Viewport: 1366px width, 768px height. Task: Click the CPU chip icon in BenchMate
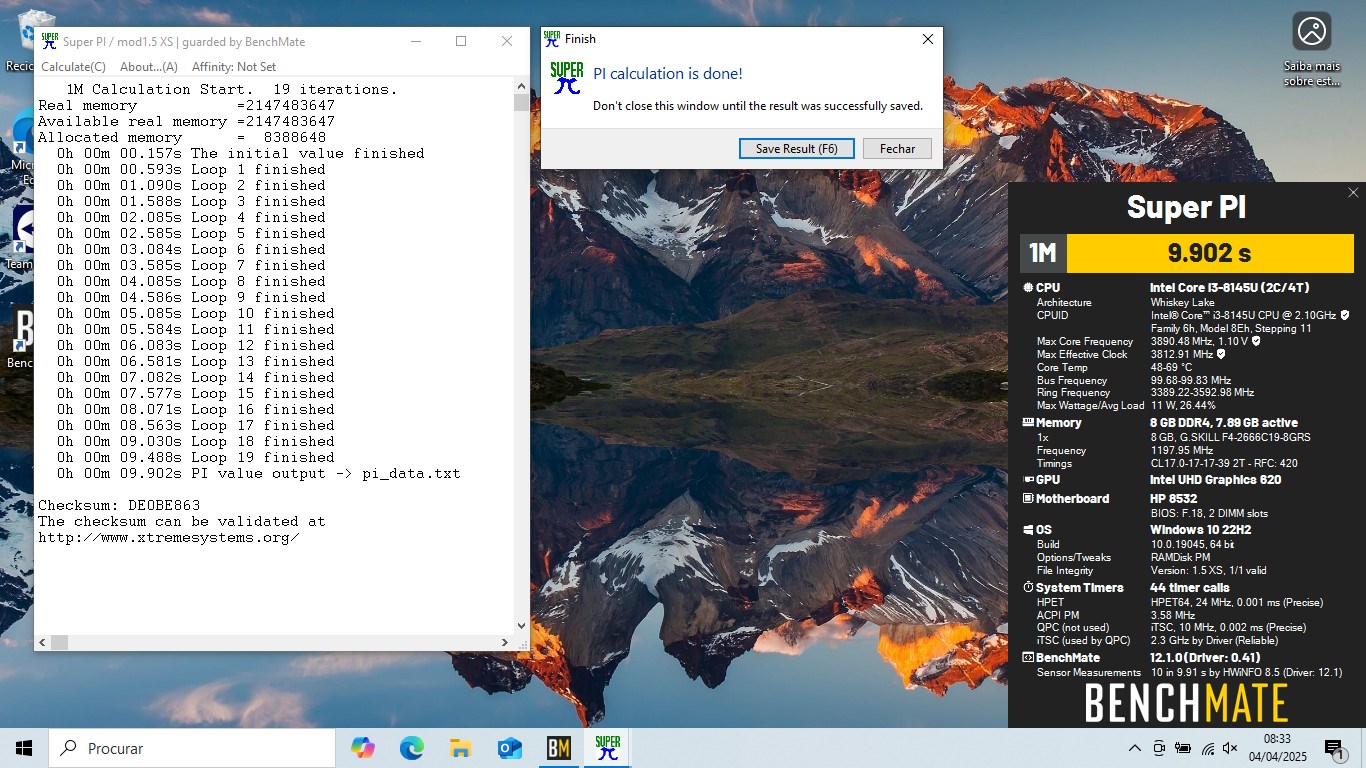[x=1028, y=288]
